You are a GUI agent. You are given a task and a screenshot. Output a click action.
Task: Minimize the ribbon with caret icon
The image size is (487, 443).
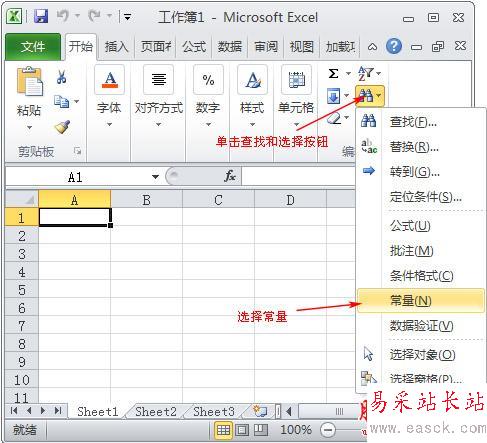tap(372, 47)
